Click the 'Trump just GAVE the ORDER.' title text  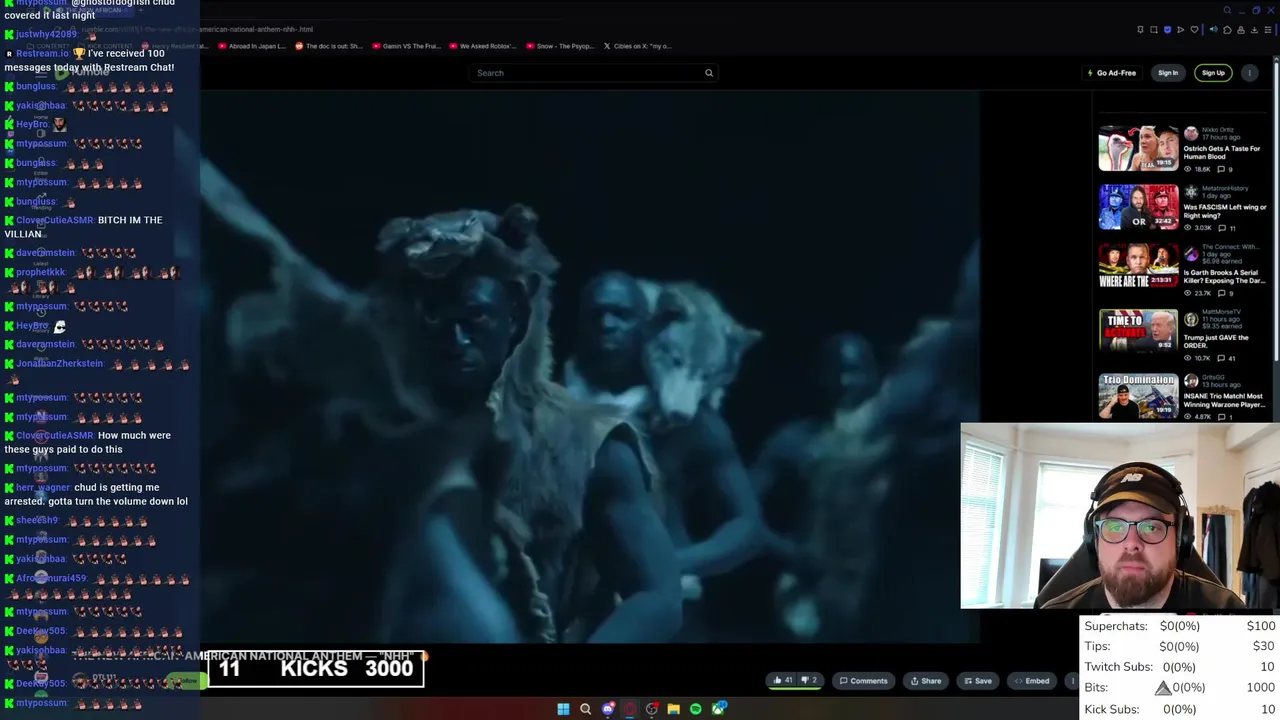click(1215, 341)
